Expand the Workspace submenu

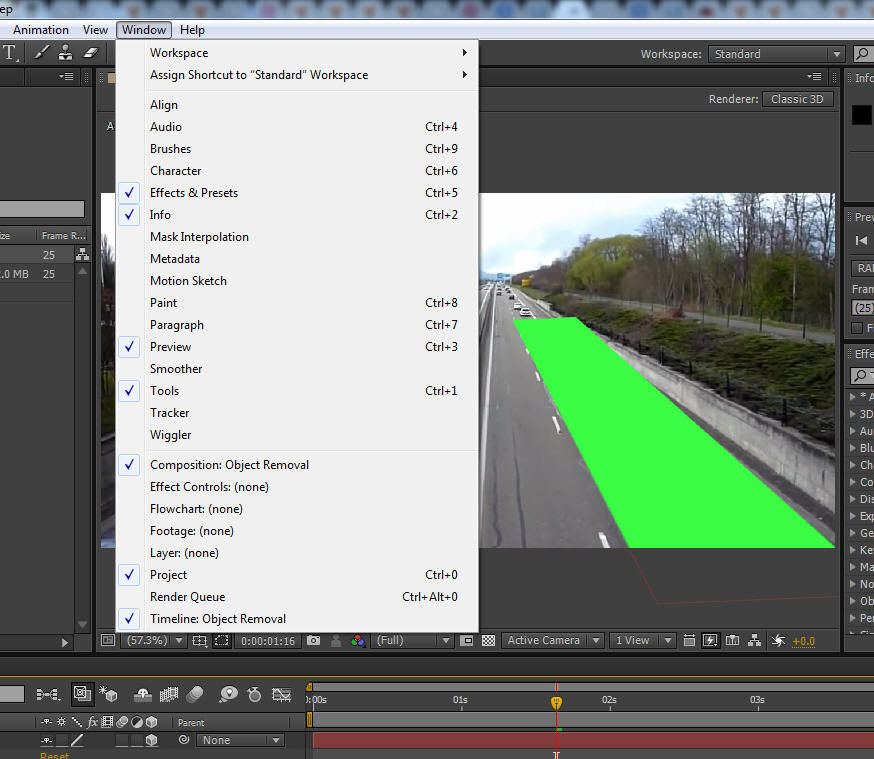[298, 53]
